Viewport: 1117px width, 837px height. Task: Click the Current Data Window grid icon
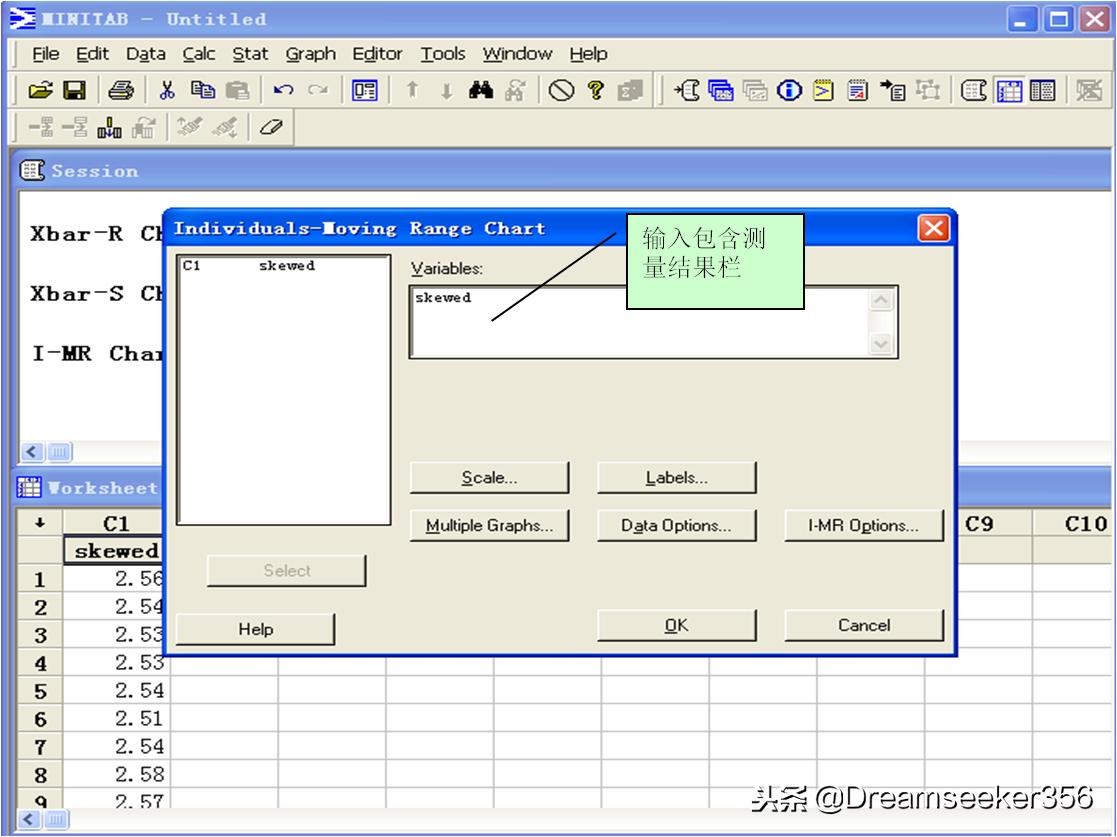[1009, 90]
